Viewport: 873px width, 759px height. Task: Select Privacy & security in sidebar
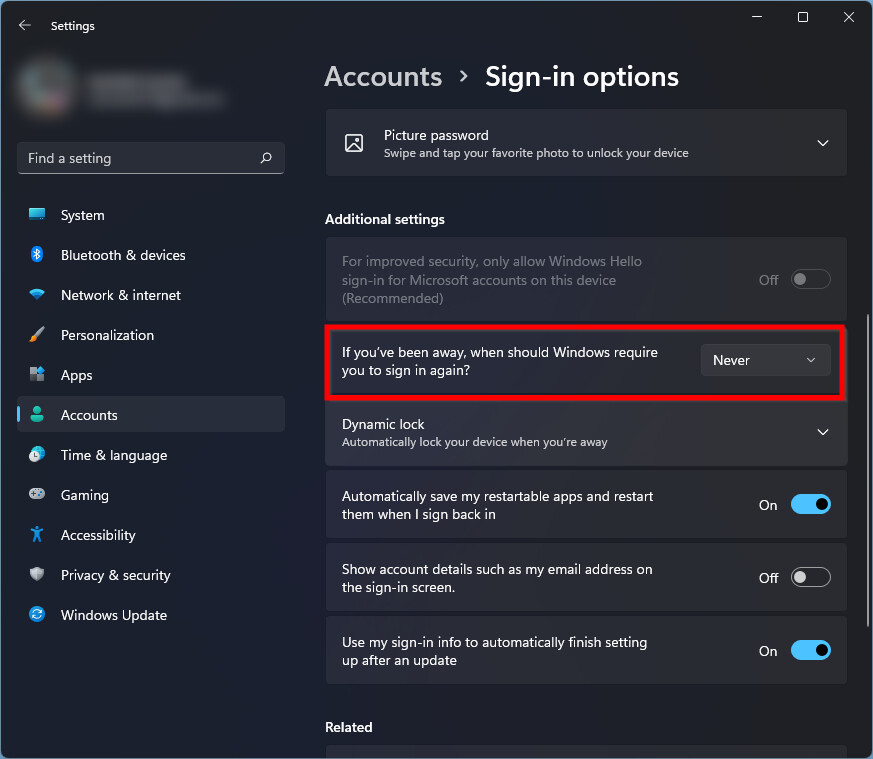pyautogui.click(x=151, y=575)
